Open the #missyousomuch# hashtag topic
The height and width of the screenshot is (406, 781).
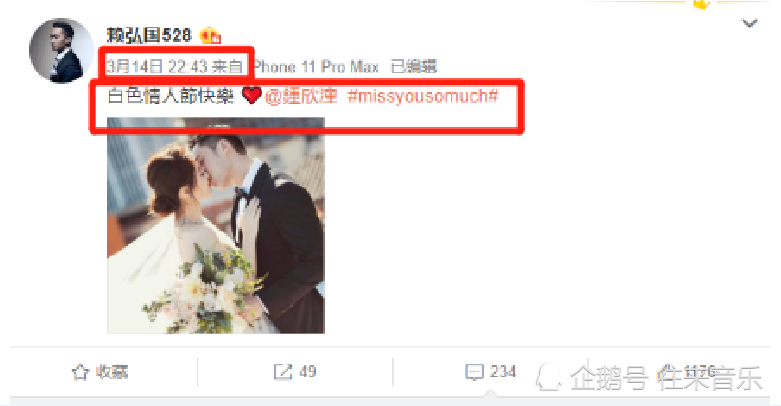422,96
